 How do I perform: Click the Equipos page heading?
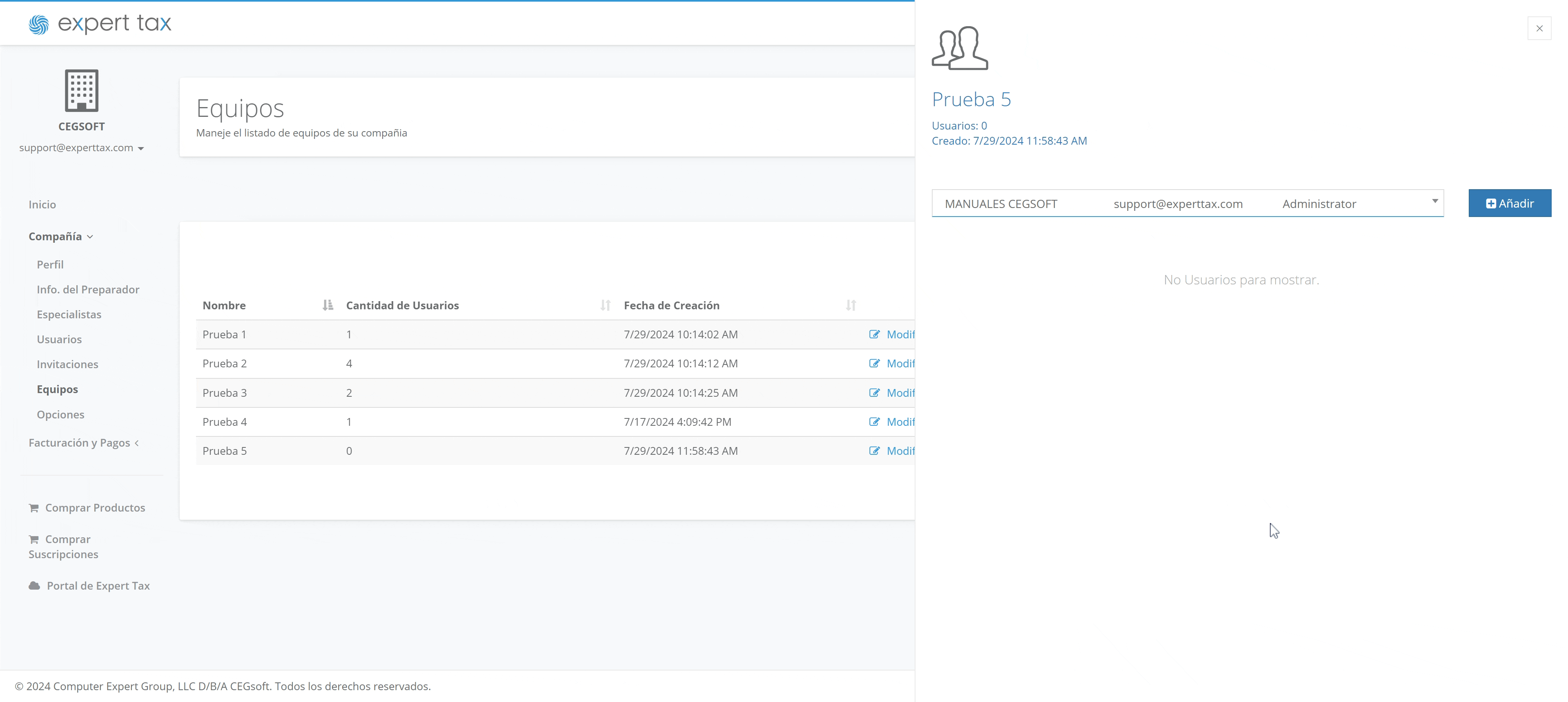240,108
